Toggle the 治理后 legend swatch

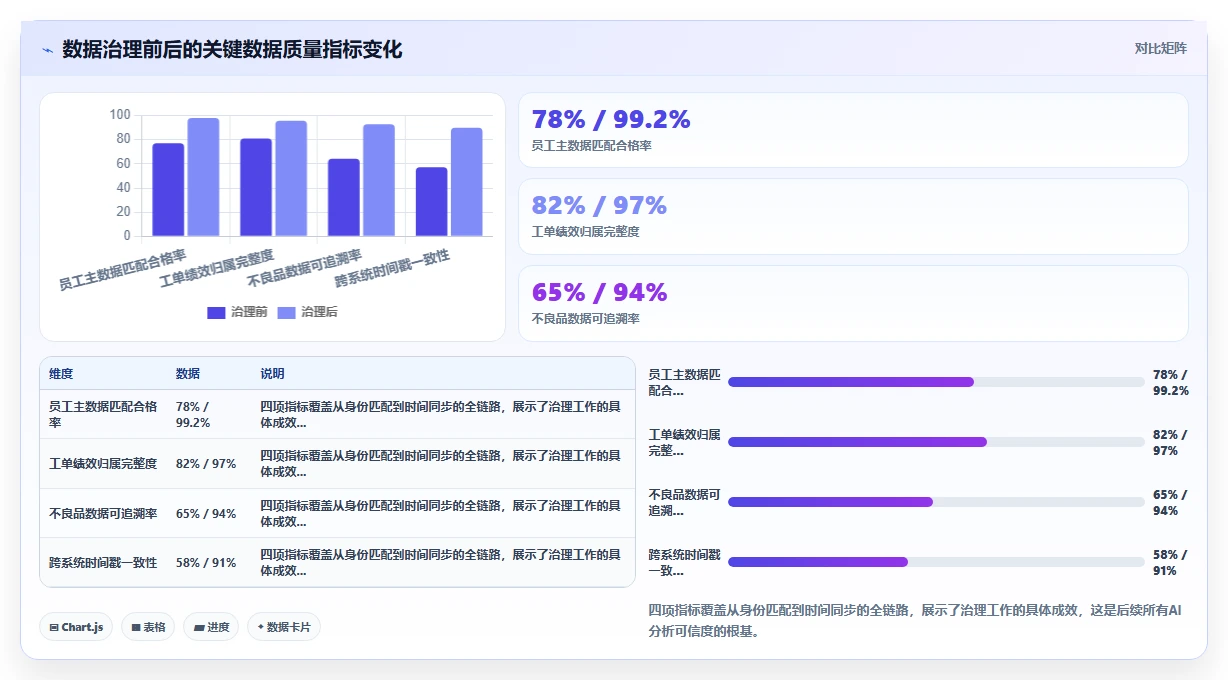click(286, 312)
